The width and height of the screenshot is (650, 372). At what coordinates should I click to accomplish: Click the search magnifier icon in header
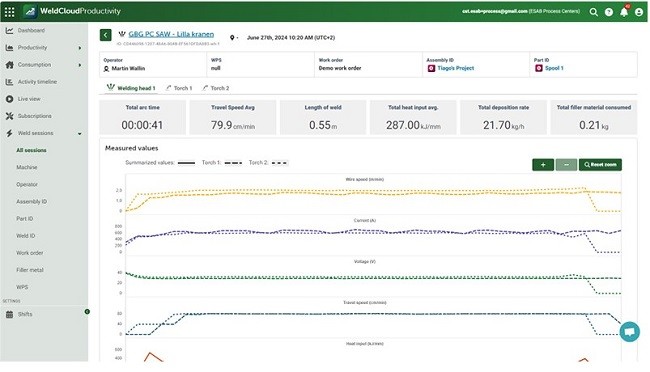594,12
